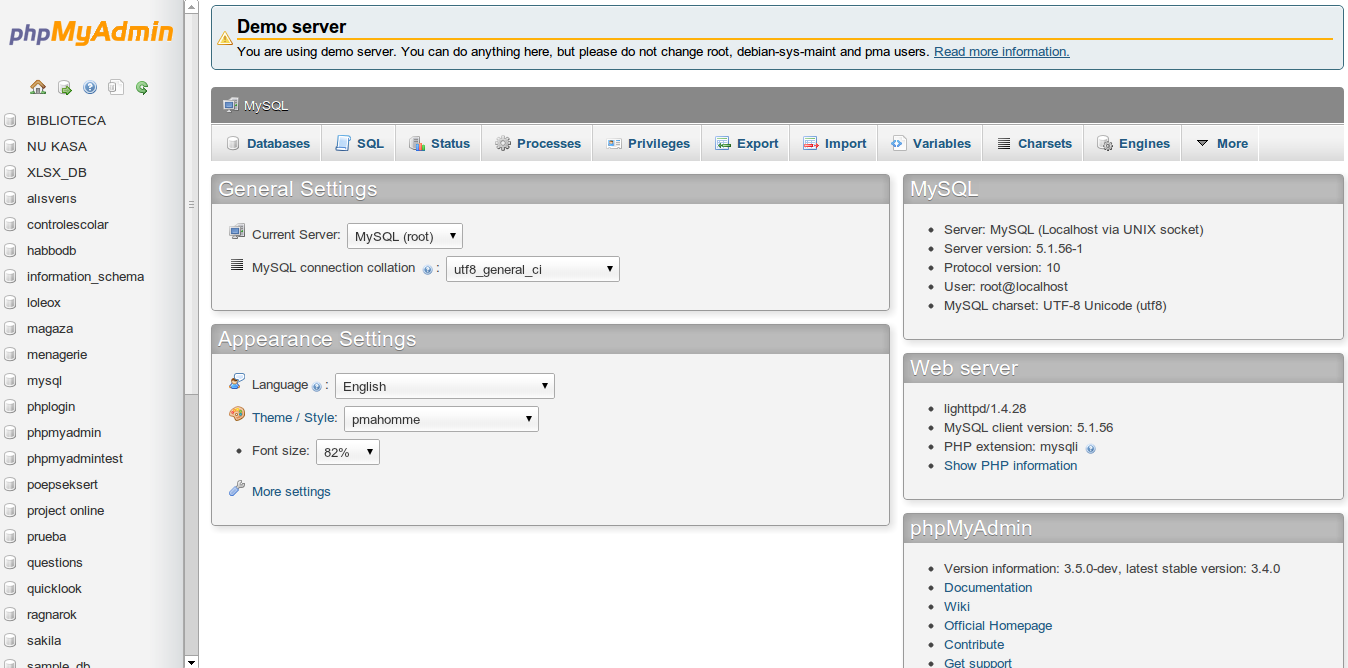
Task: Click the XLSX_DB database icon
Action: (10, 173)
